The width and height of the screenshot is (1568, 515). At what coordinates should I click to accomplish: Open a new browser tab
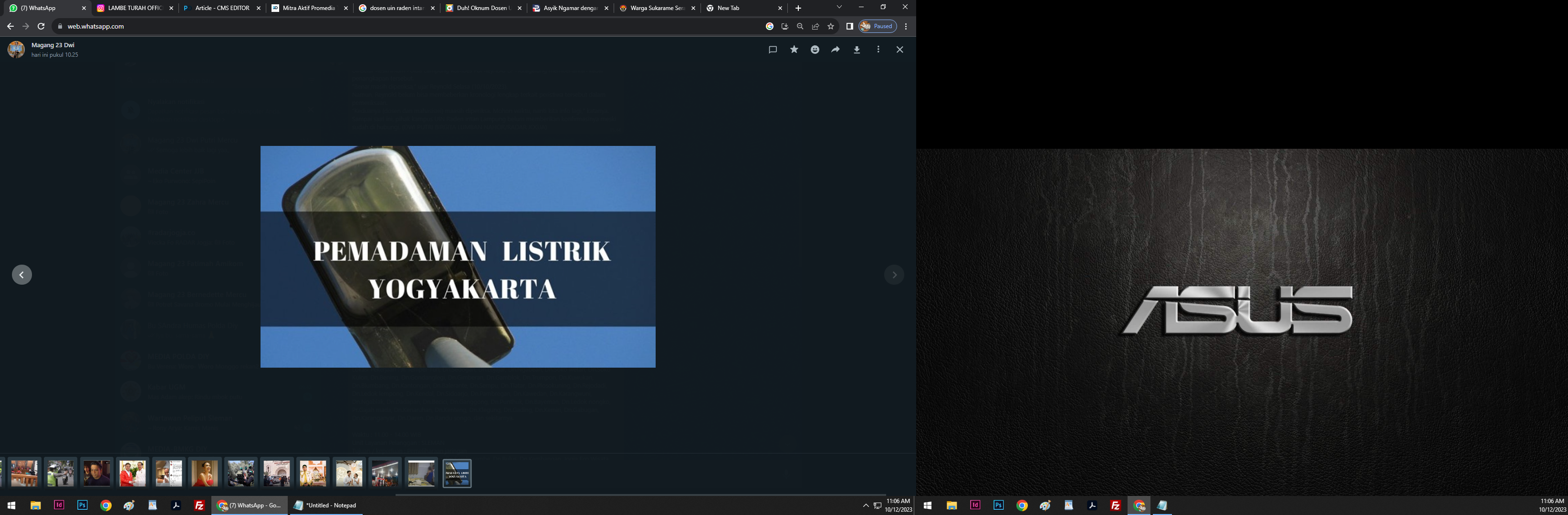798,8
